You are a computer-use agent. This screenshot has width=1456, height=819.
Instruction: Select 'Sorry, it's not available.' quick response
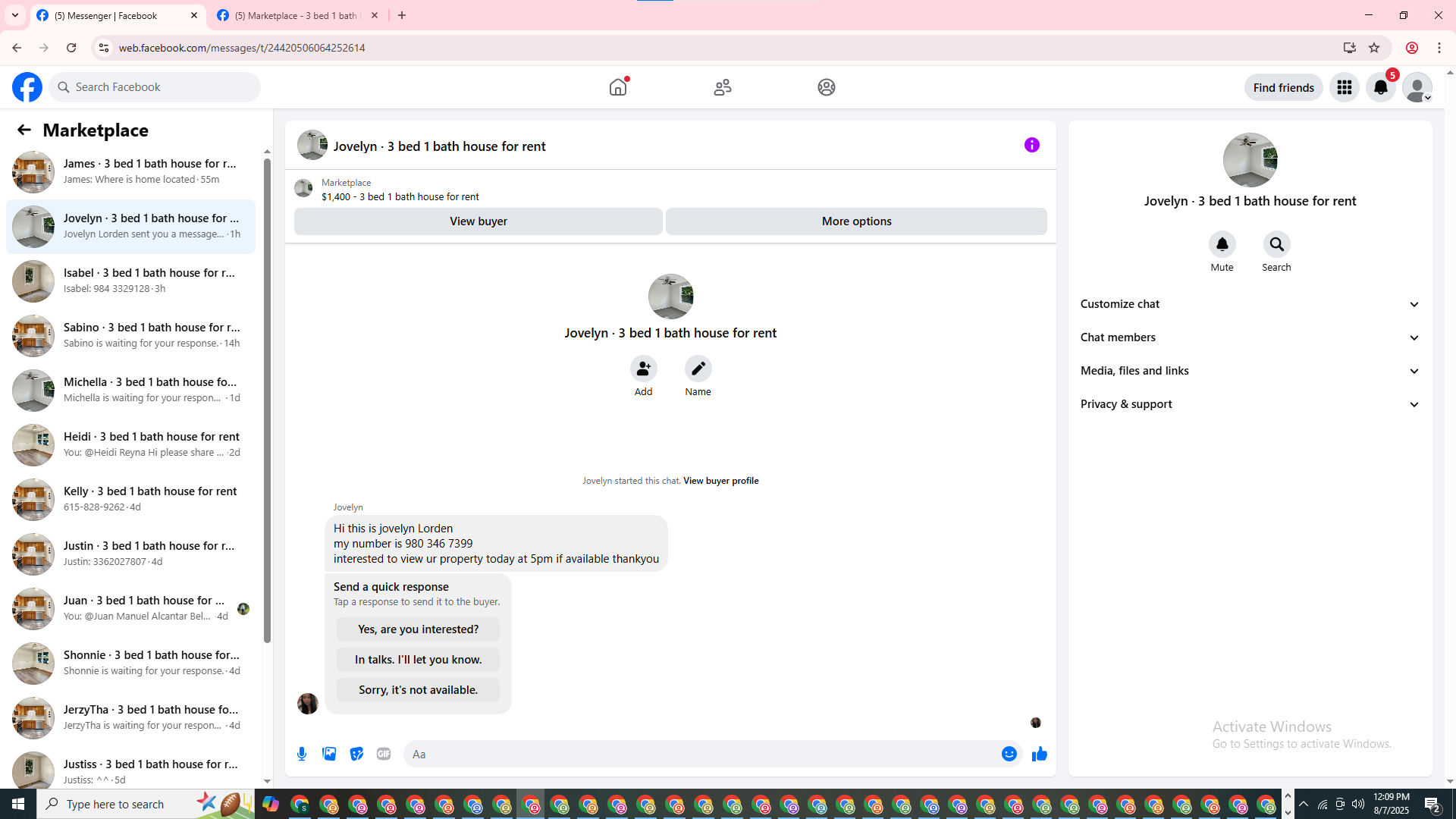(418, 690)
